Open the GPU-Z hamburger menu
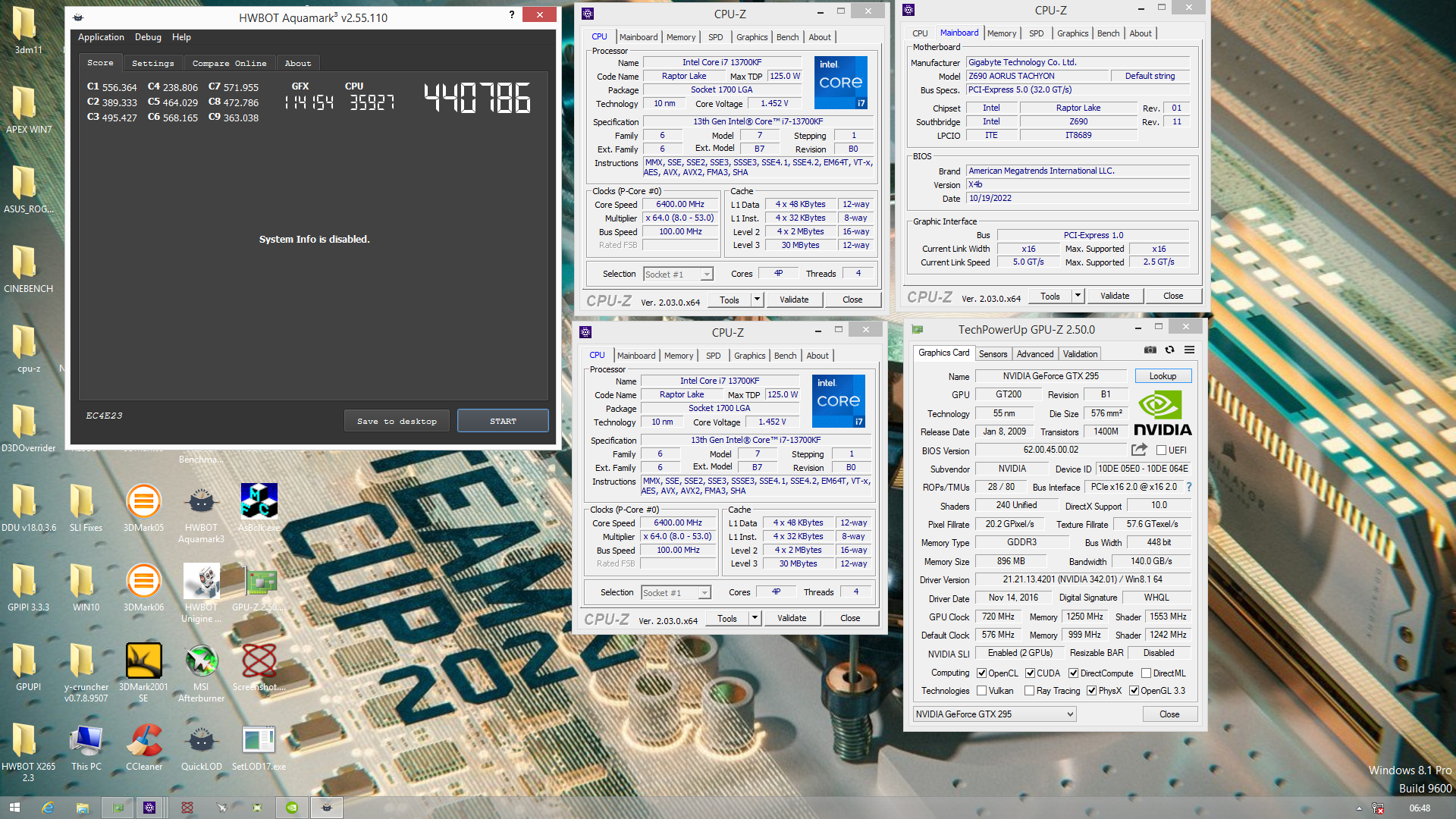This screenshot has width=1456, height=819. 1189,350
